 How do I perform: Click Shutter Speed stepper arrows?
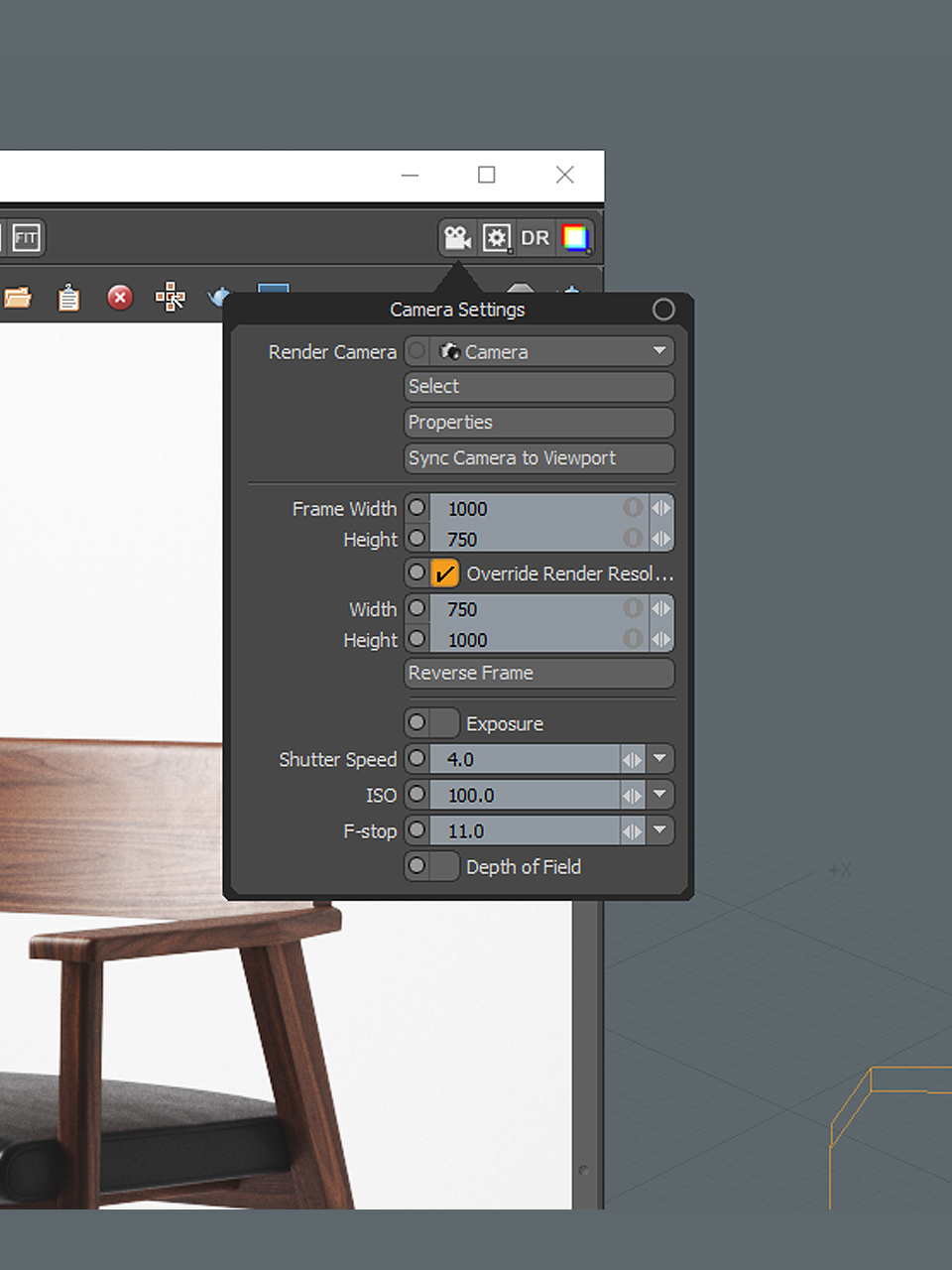coord(633,759)
